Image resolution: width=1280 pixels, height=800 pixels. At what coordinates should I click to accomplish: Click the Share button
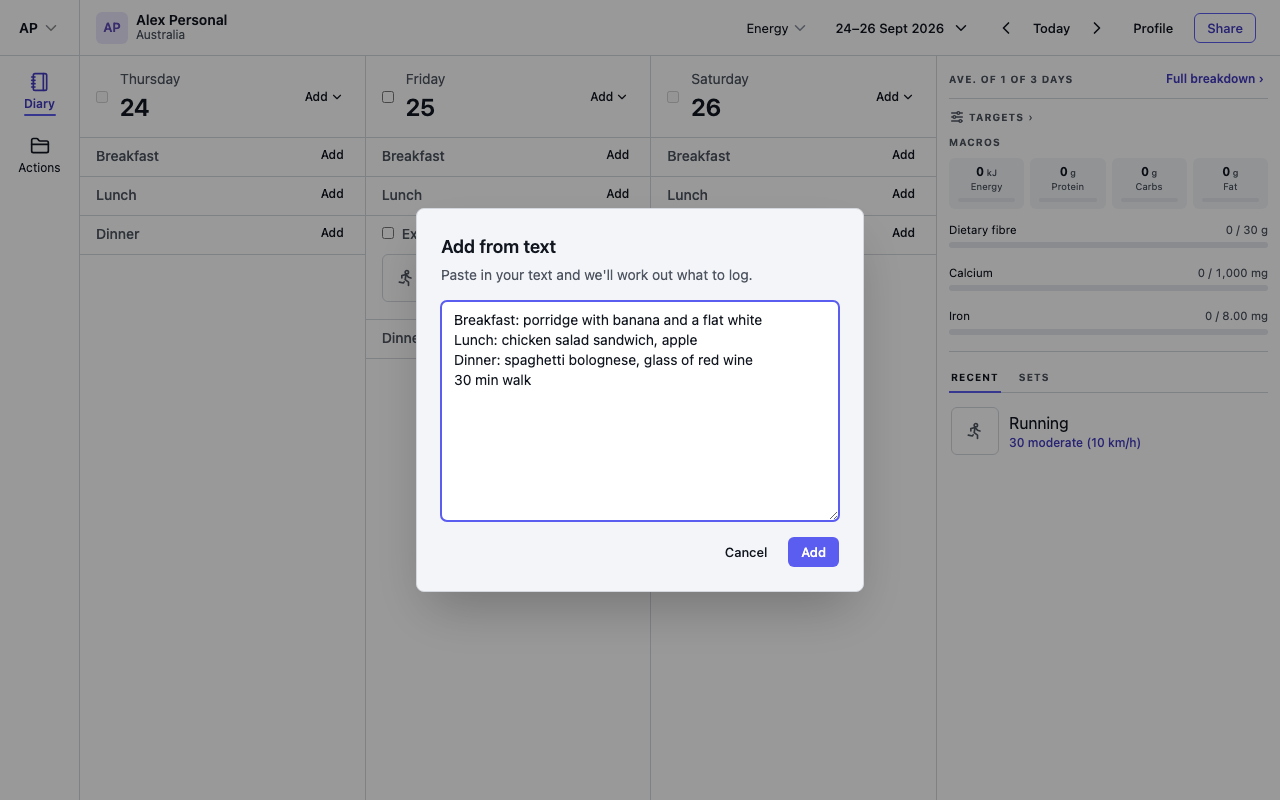(x=1225, y=28)
